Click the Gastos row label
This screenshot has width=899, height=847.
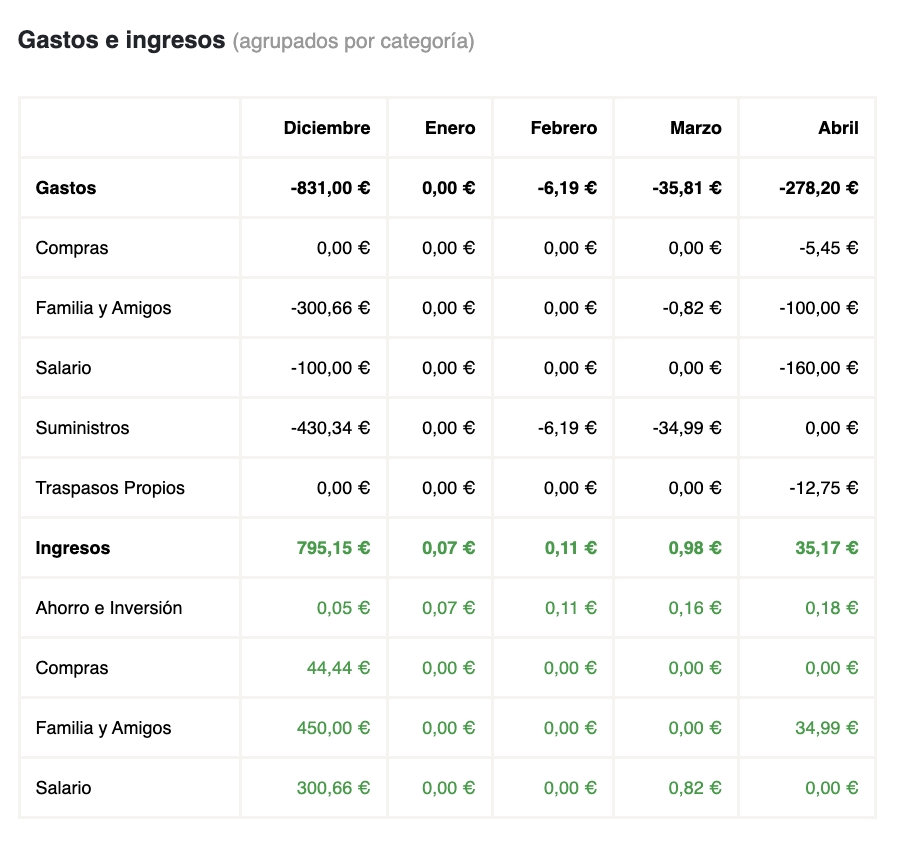(x=66, y=188)
